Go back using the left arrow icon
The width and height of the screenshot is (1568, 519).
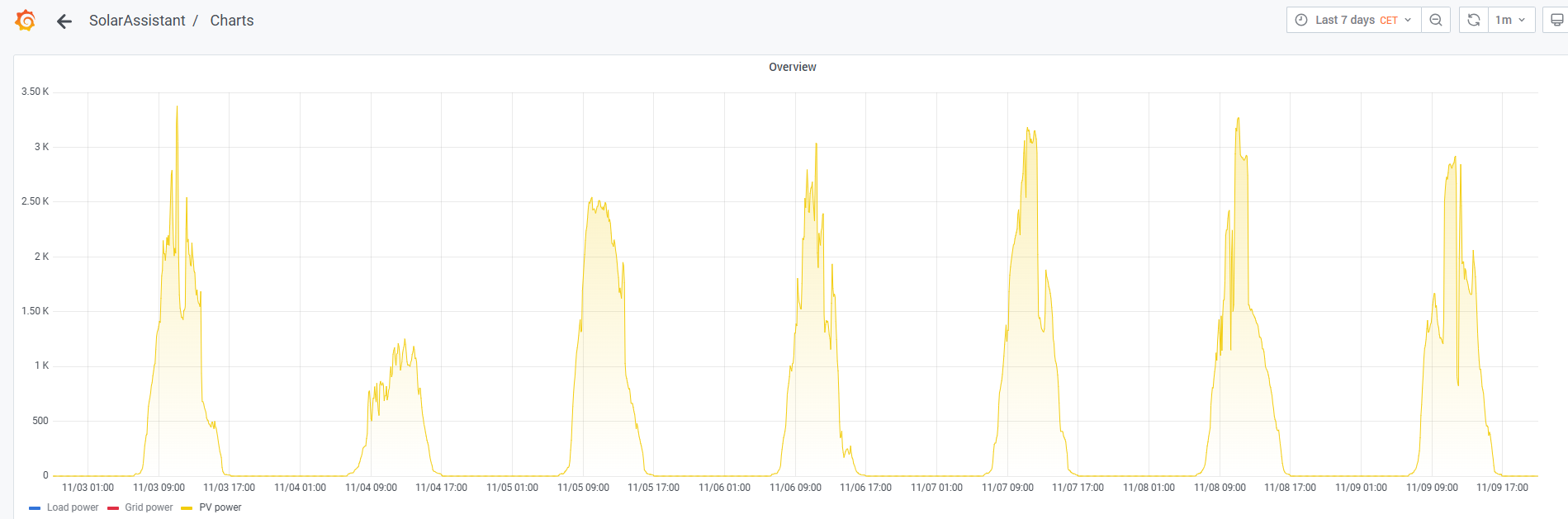pos(64,21)
